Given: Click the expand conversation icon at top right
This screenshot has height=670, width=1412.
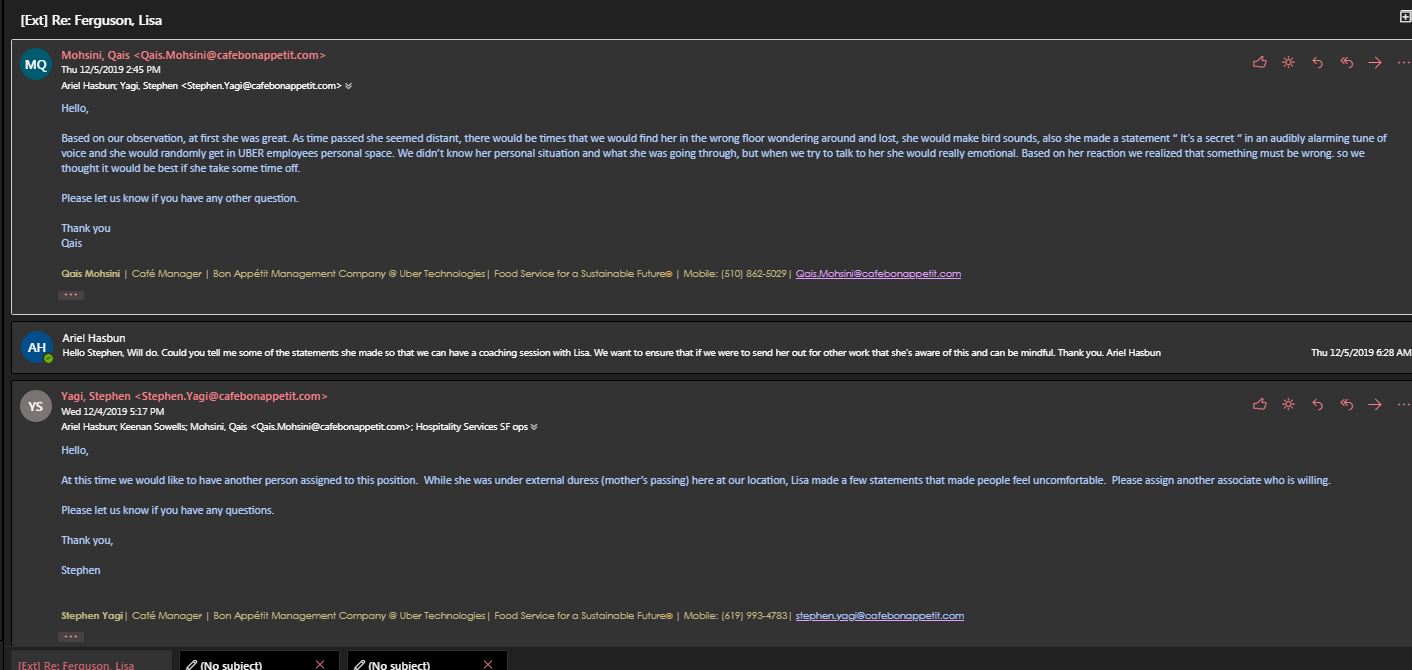Looking at the screenshot, I should [1404, 17].
